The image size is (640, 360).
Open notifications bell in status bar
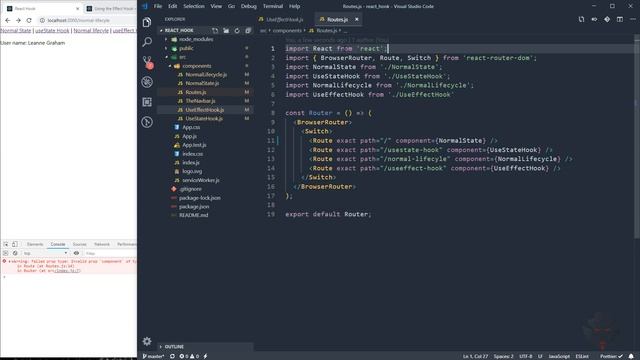click(x=631, y=356)
